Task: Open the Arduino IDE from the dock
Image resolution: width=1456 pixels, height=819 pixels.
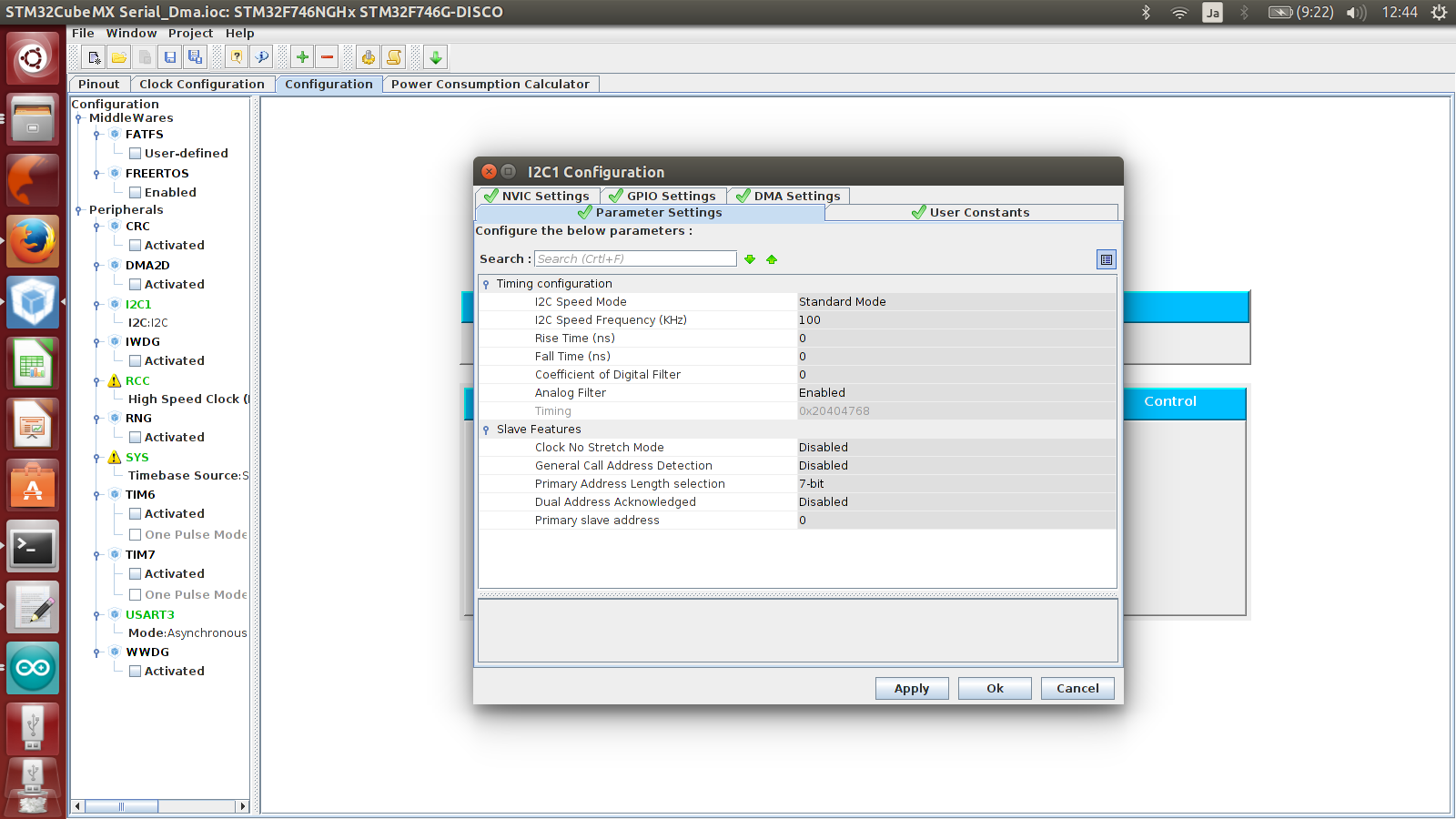Action: pyautogui.click(x=34, y=668)
